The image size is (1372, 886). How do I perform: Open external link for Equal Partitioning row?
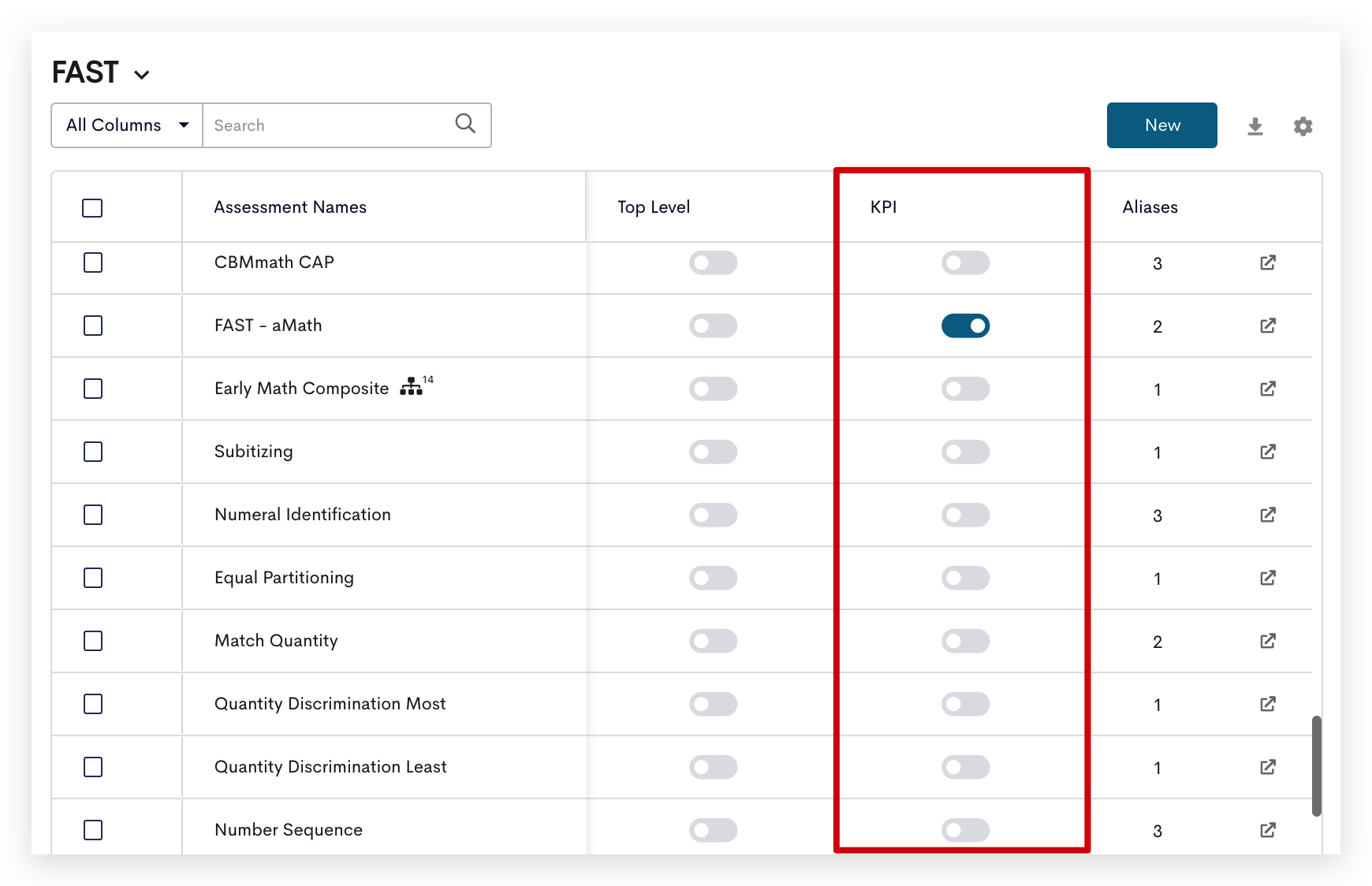pyautogui.click(x=1268, y=578)
